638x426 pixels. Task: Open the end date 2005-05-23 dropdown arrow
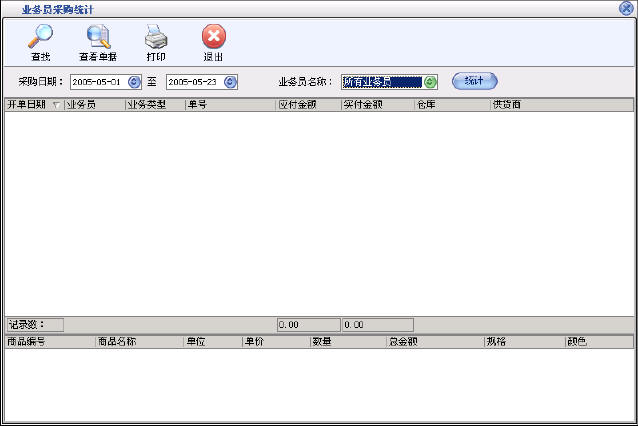click(231, 82)
